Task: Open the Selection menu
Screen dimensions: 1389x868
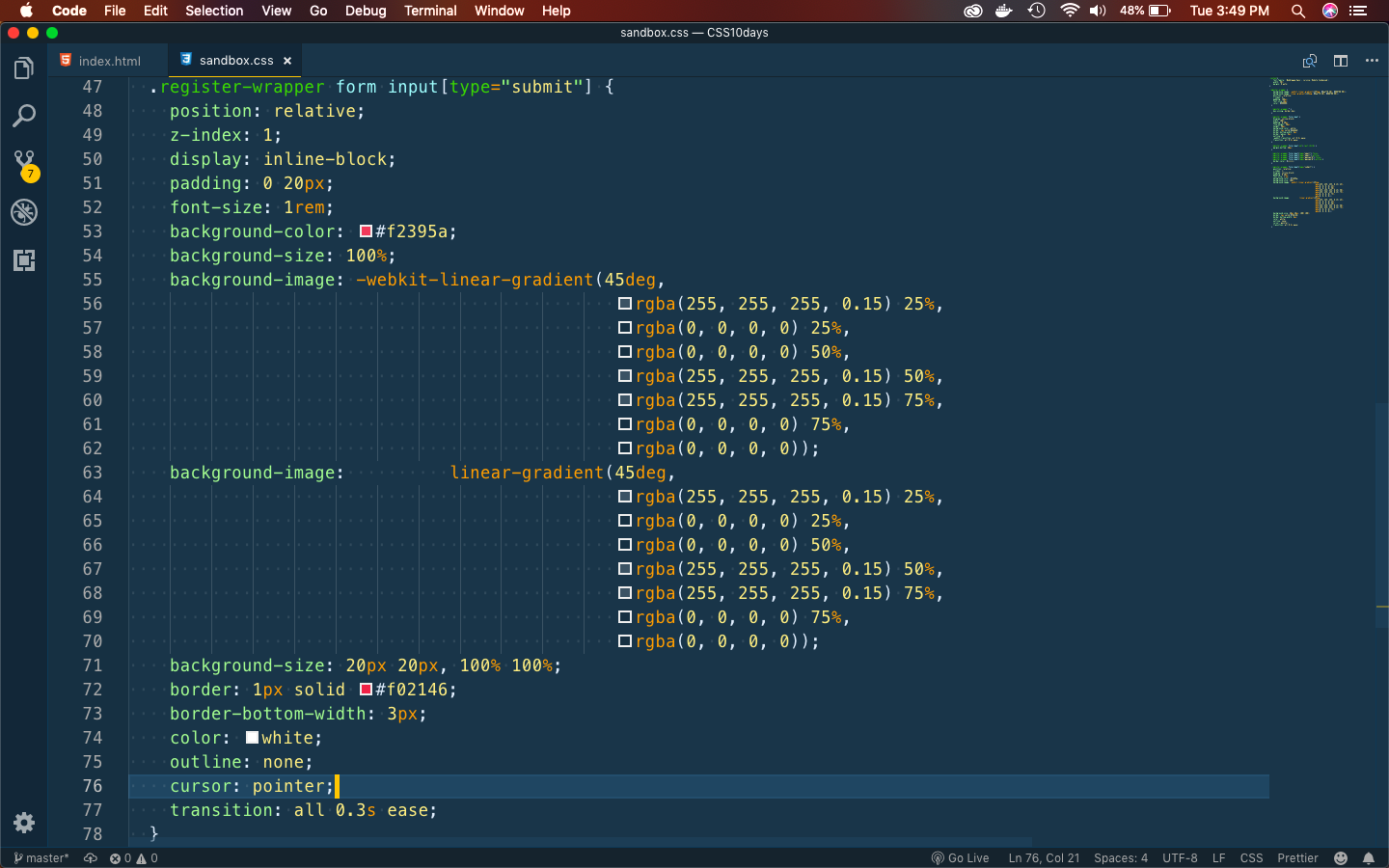Action: click(x=214, y=11)
